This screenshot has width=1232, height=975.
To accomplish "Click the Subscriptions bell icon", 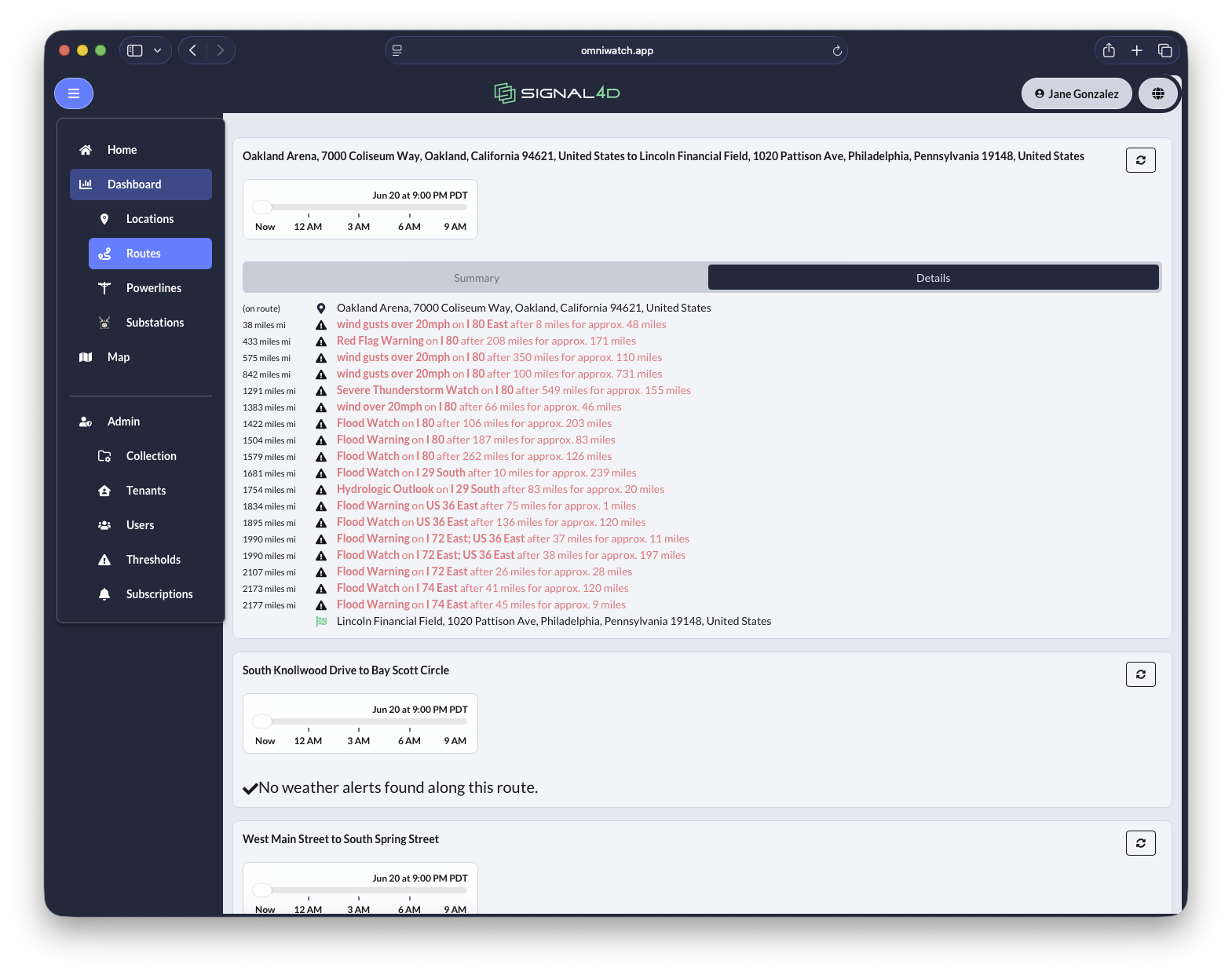I will pyautogui.click(x=104, y=594).
